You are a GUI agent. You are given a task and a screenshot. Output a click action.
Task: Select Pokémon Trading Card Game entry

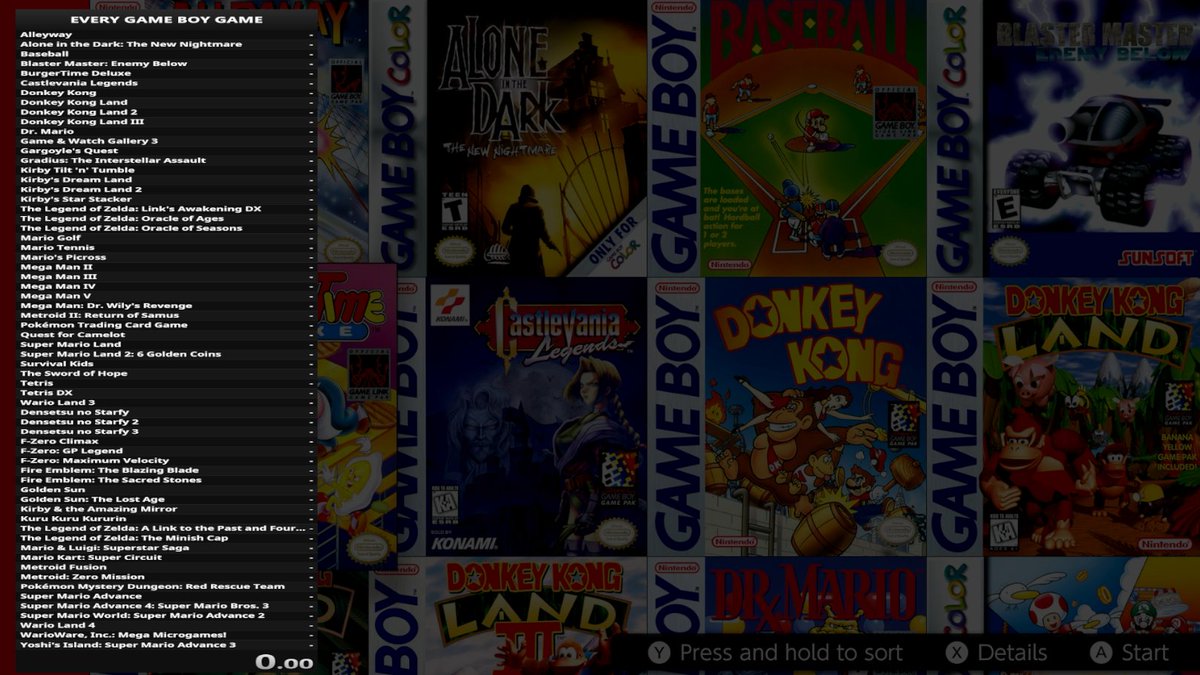point(167,325)
